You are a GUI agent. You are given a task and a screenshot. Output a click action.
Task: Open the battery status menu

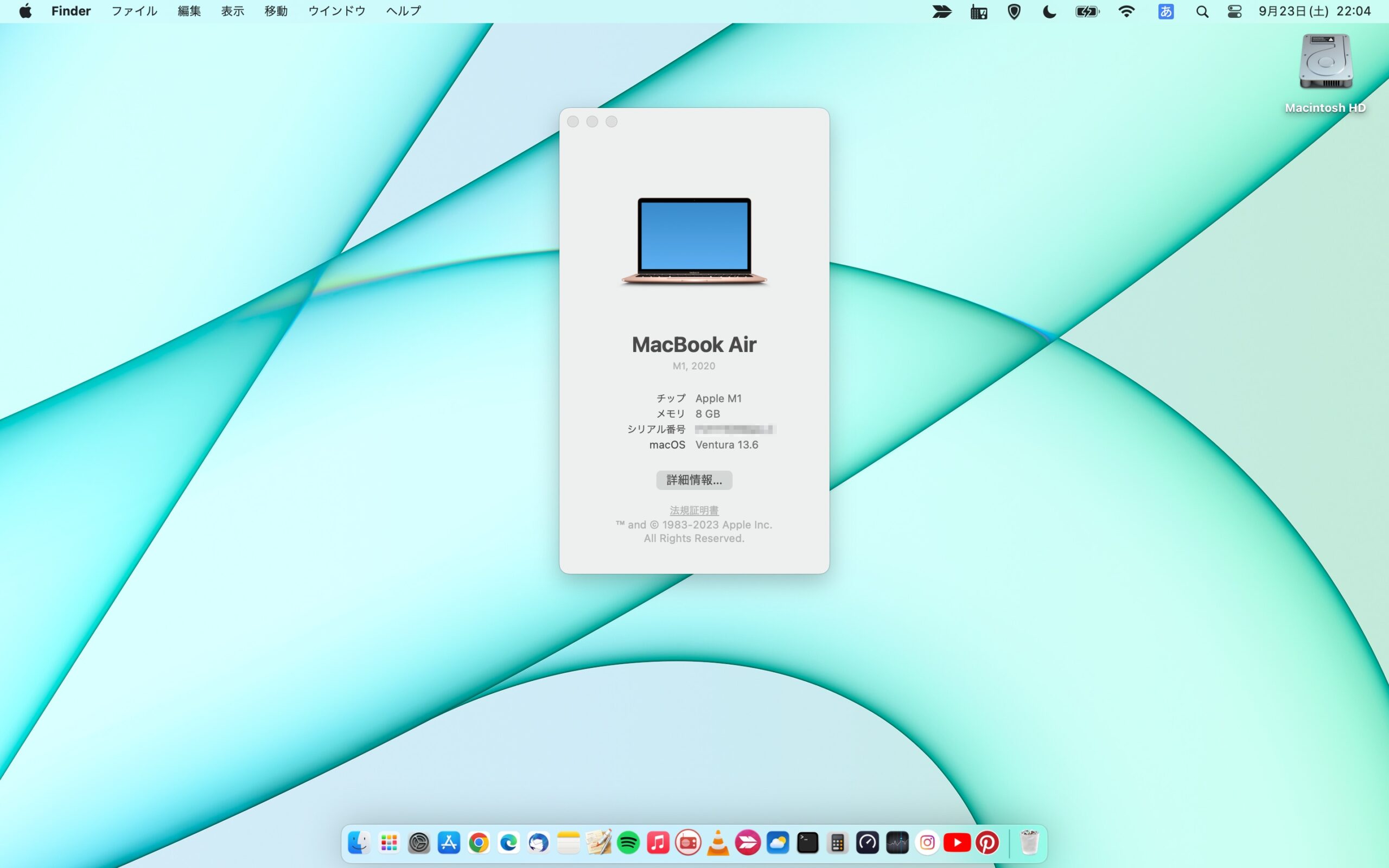pyautogui.click(x=1087, y=11)
